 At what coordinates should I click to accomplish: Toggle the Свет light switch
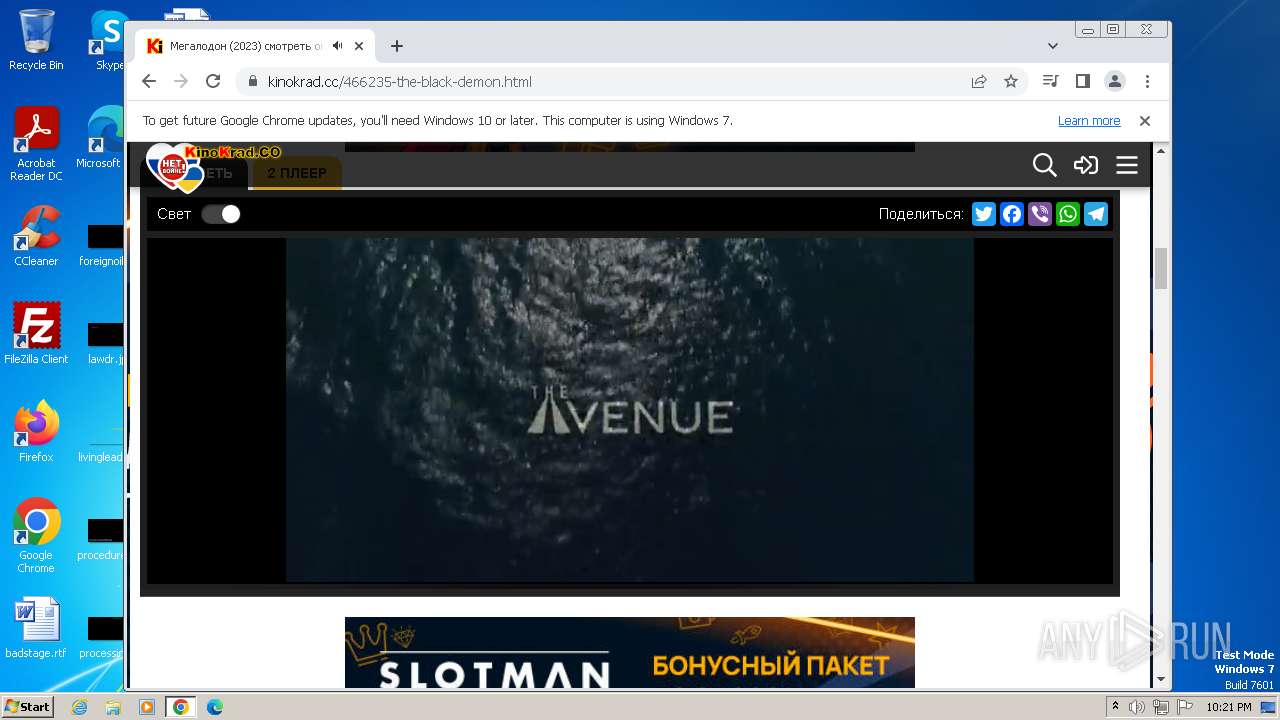click(x=221, y=214)
